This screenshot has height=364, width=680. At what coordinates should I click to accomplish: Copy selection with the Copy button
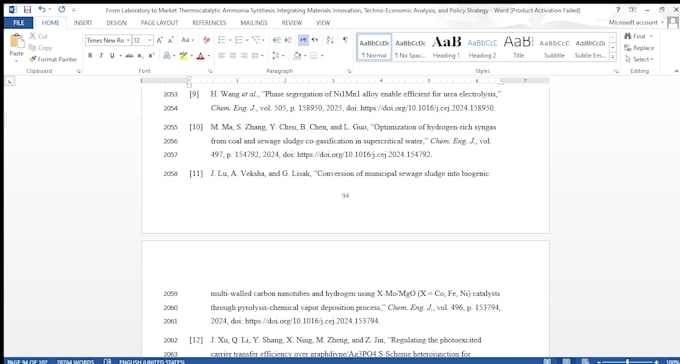[x=40, y=48]
